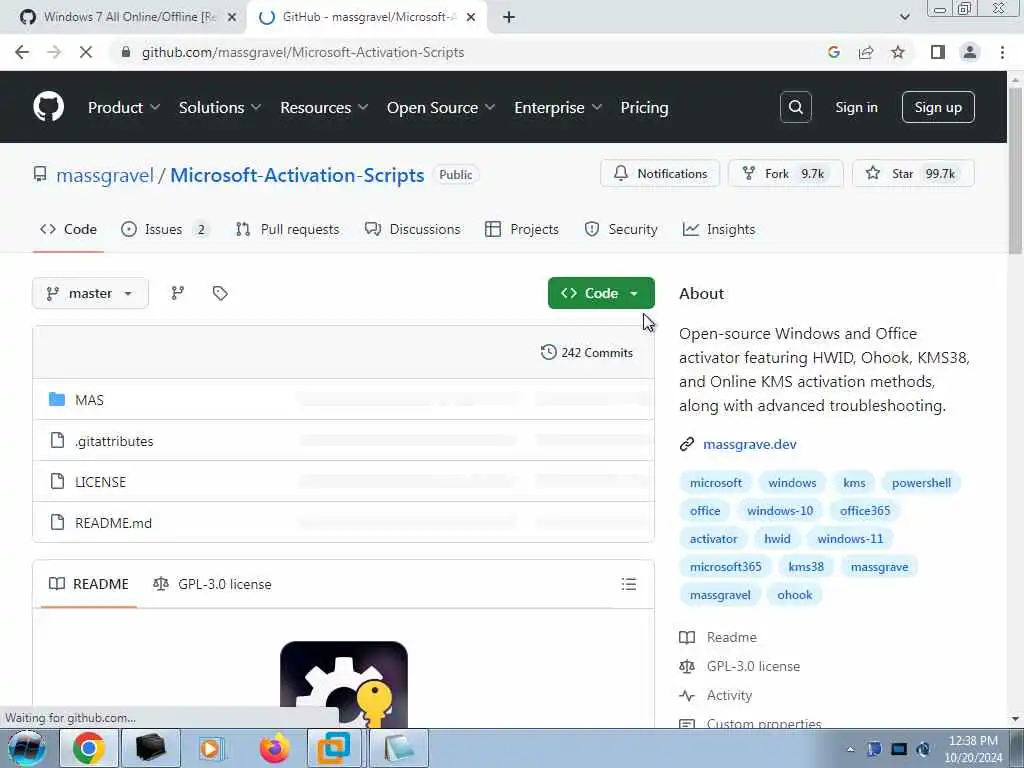
Task: Click the GitHub search magnifier icon
Action: (795, 107)
